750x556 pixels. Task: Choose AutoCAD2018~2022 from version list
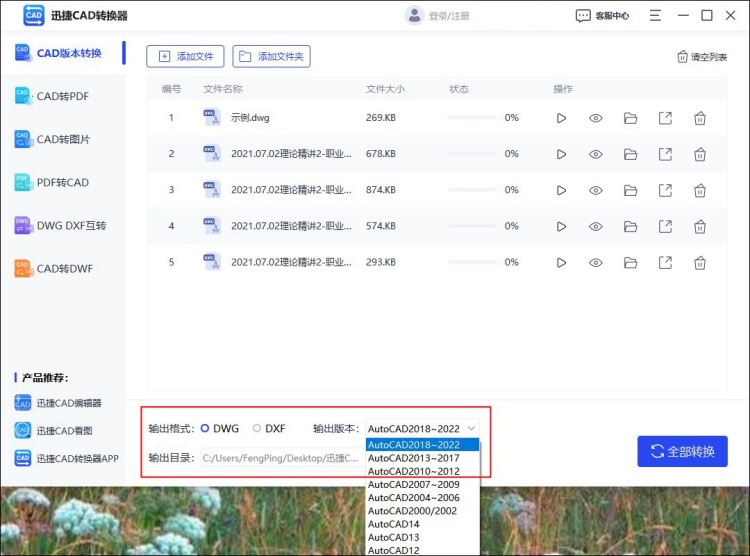pos(422,445)
